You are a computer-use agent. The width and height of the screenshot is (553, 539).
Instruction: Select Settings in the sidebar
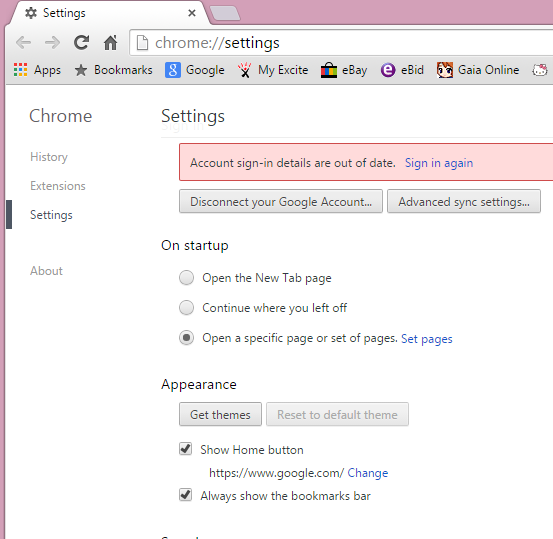[51, 215]
